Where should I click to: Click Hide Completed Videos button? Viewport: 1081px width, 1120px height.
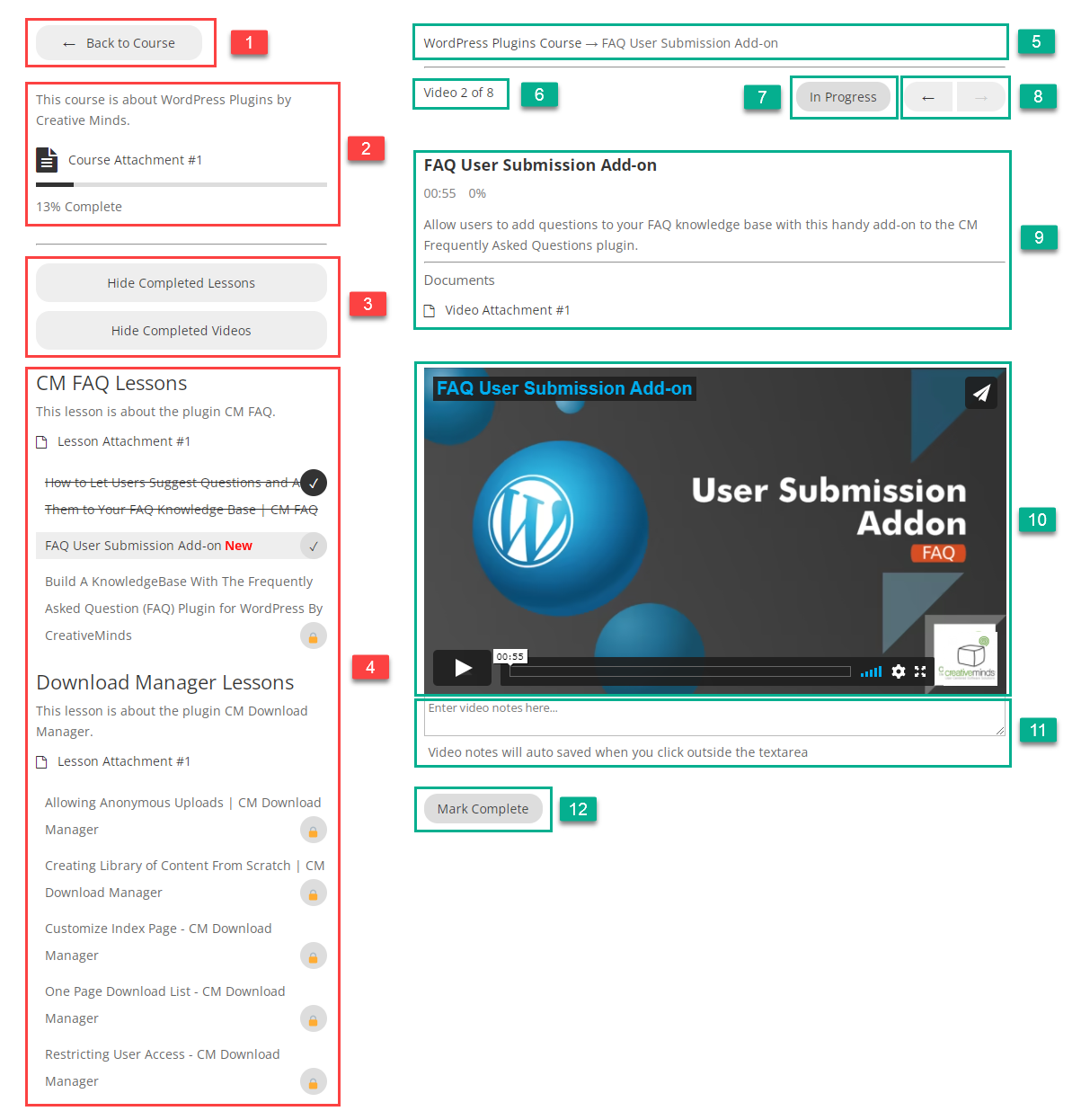click(x=182, y=331)
